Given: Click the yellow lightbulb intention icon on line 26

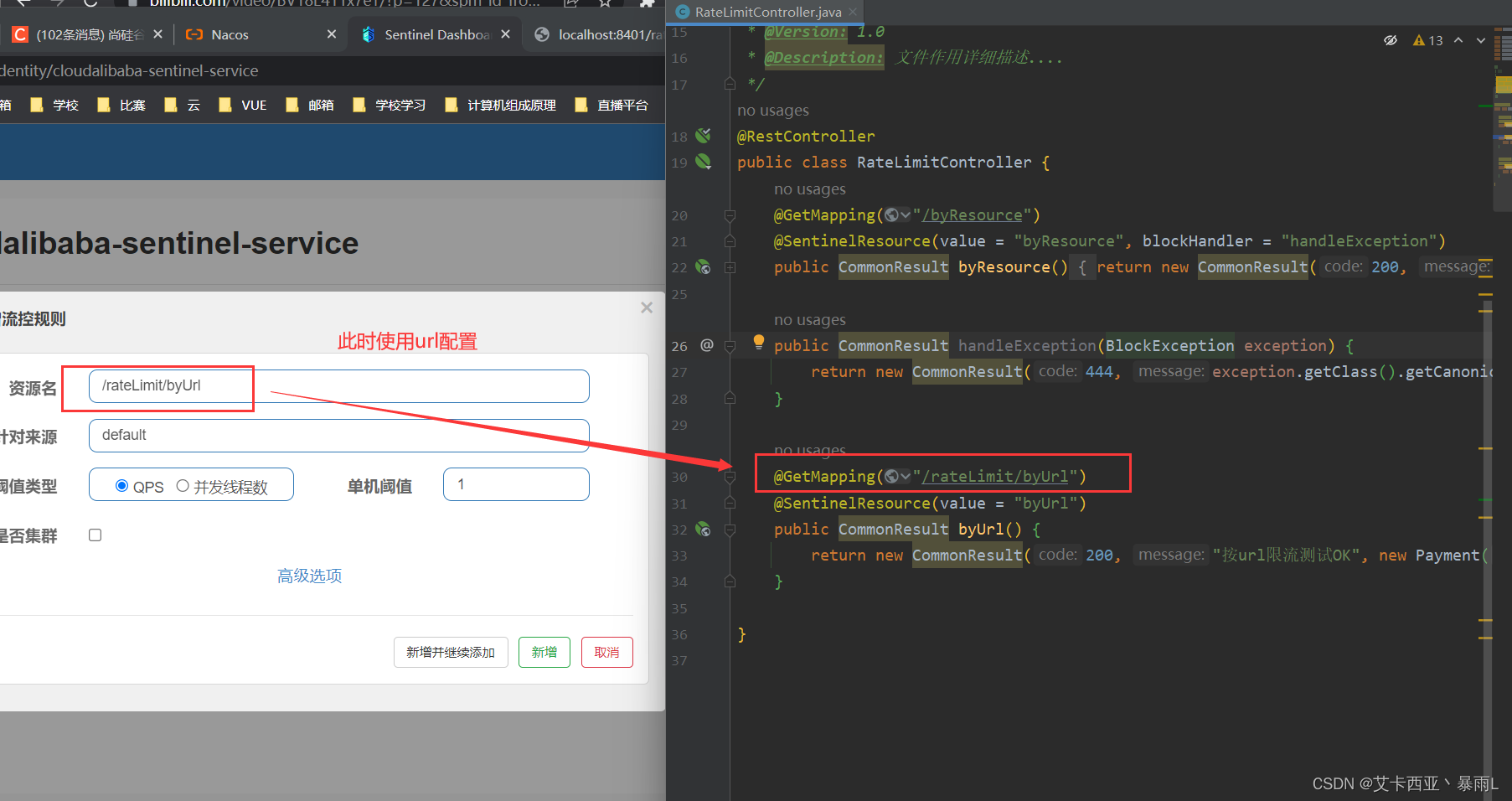Looking at the screenshot, I should pyautogui.click(x=759, y=341).
